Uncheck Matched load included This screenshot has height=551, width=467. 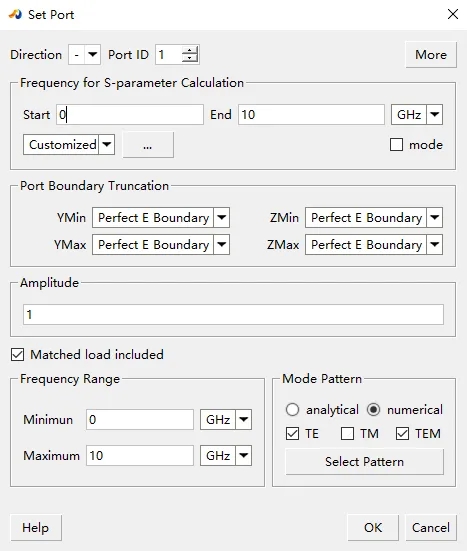[x=17, y=355]
